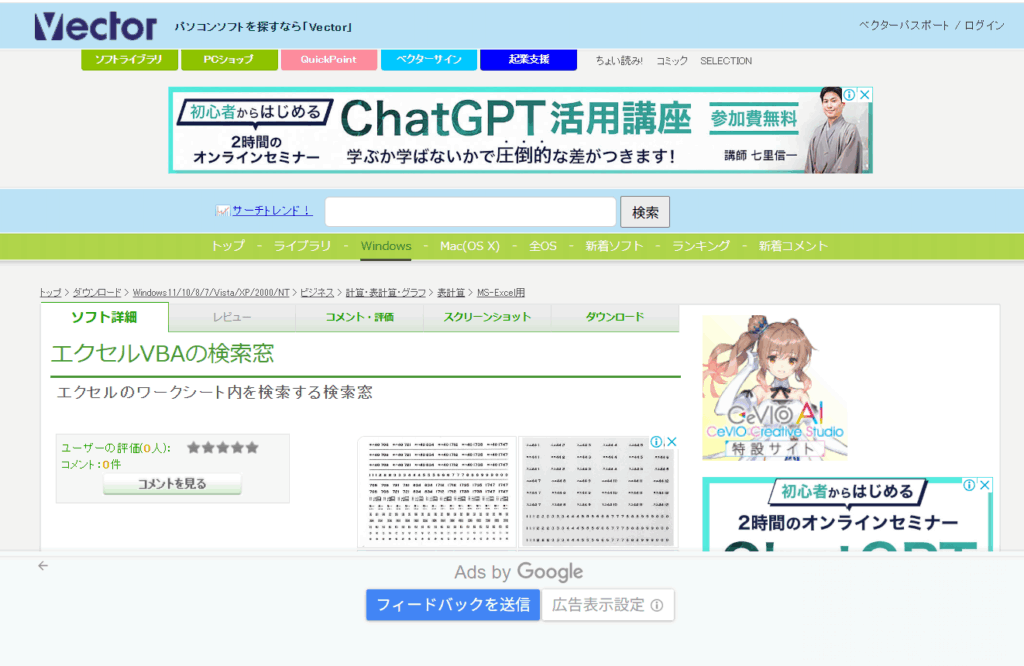1024x666 pixels.
Task: Open the first screenshot thumbnail
Action: click(x=437, y=492)
